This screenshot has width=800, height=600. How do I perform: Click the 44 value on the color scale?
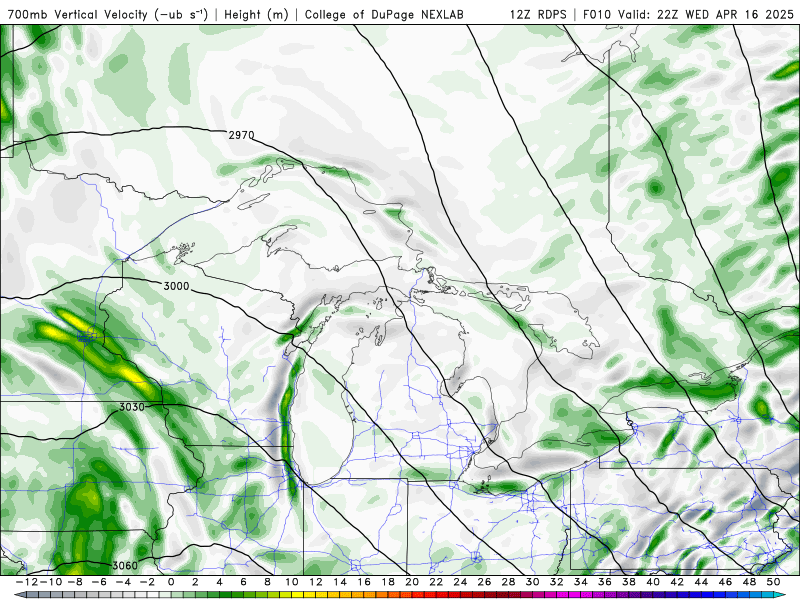click(x=701, y=582)
